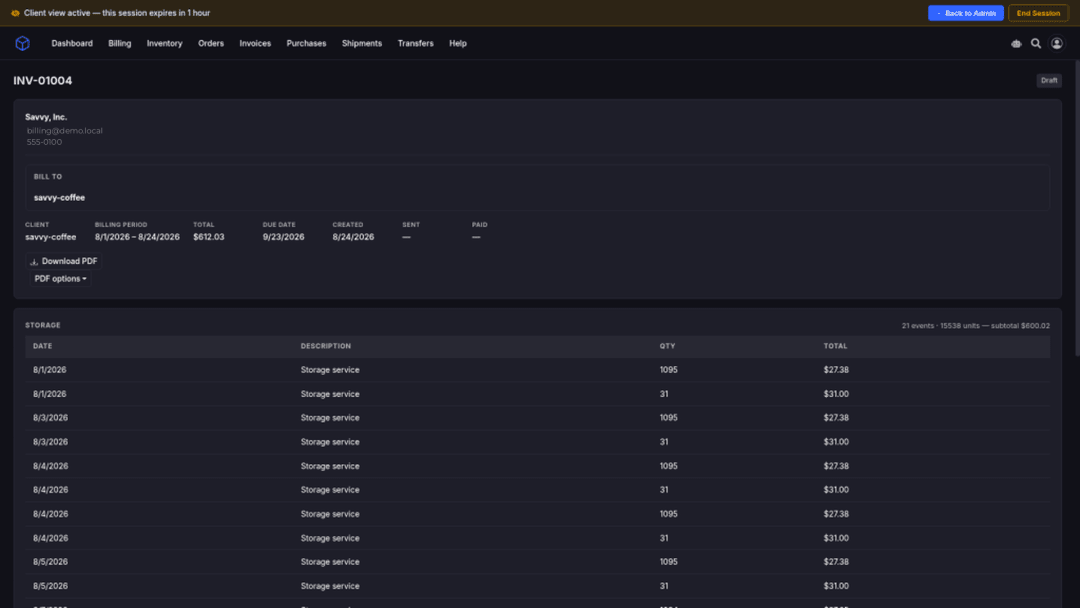This screenshot has height=608, width=1080.
Task: Open the user account avatar icon
Action: [1057, 43]
